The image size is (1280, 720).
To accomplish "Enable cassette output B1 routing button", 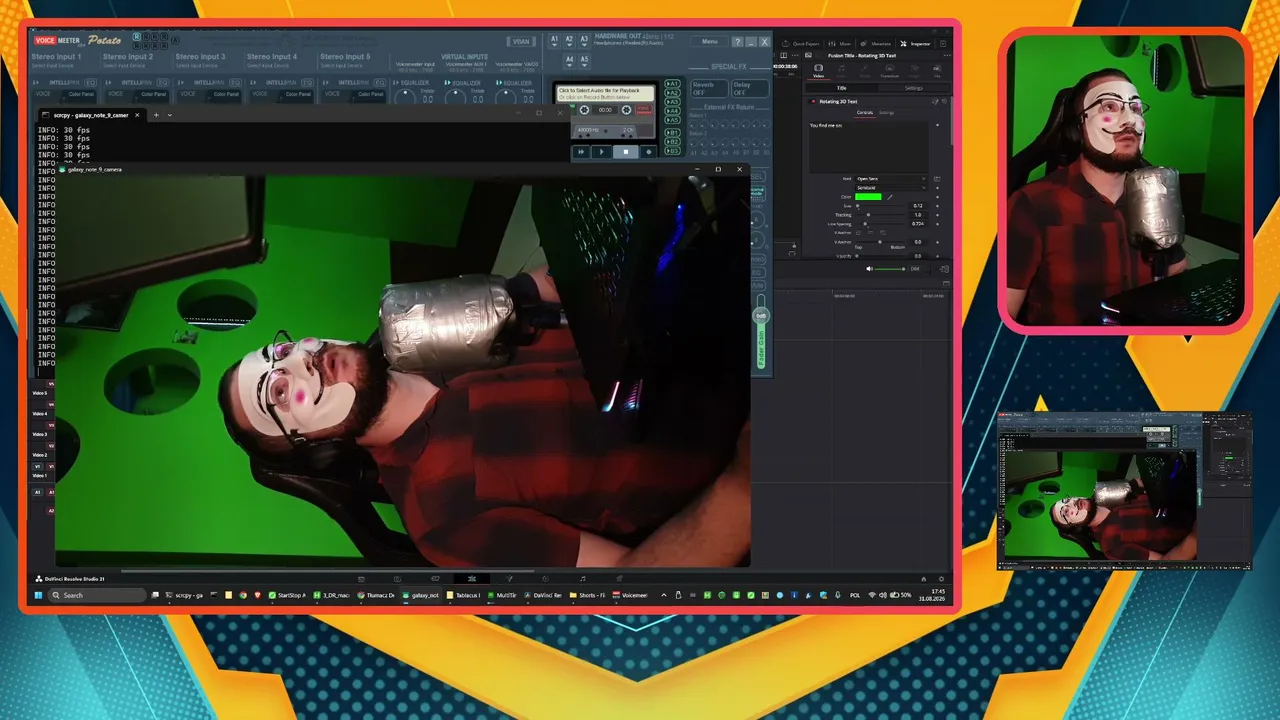I will (x=673, y=133).
